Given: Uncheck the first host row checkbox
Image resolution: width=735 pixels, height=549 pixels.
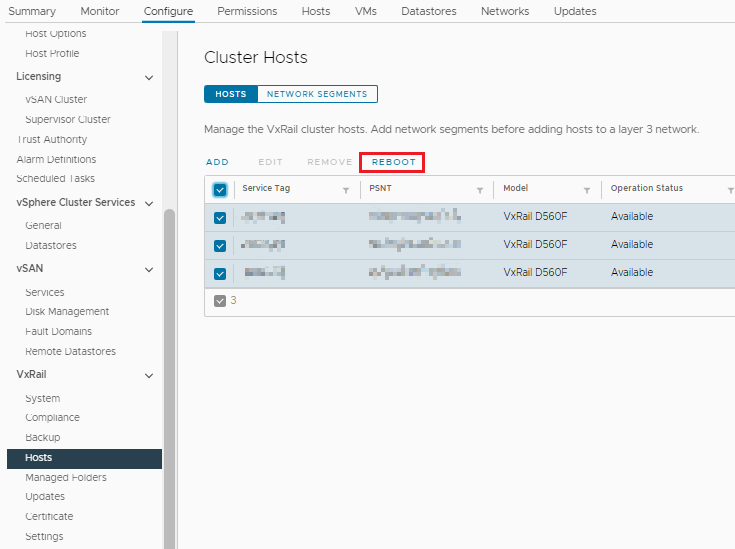Looking at the screenshot, I should [x=220, y=217].
